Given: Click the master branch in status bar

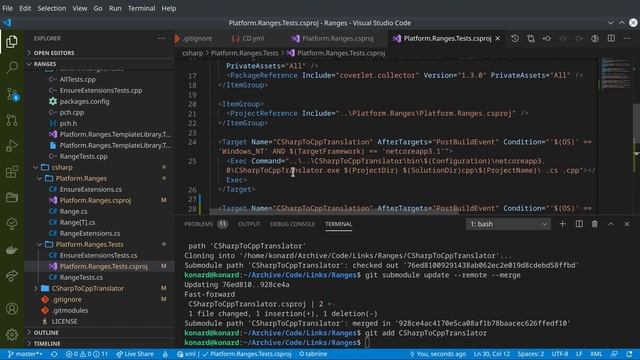Looking at the screenshot, I should click(x=25, y=354).
